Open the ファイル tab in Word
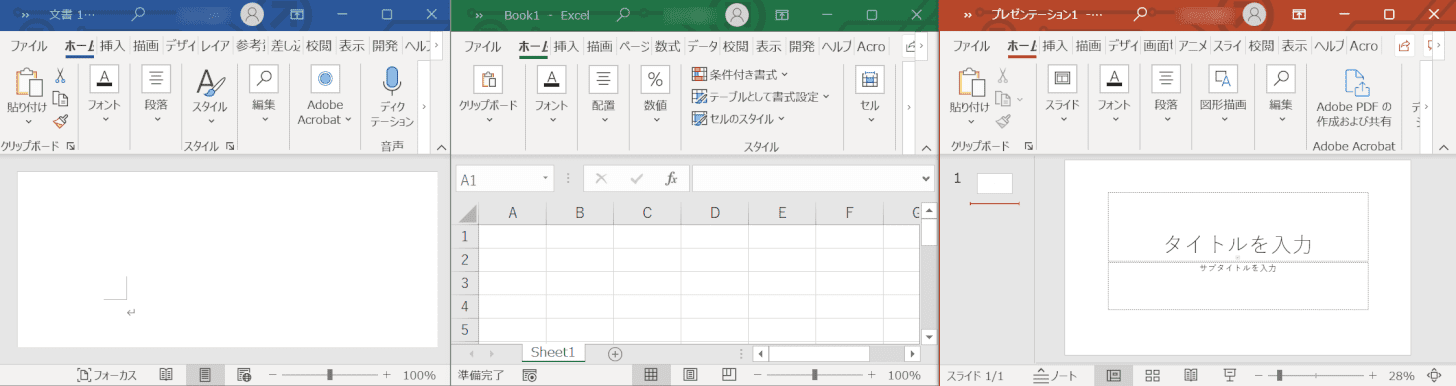Viewport: 1456px width, 386px height. (x=30, y=46)
